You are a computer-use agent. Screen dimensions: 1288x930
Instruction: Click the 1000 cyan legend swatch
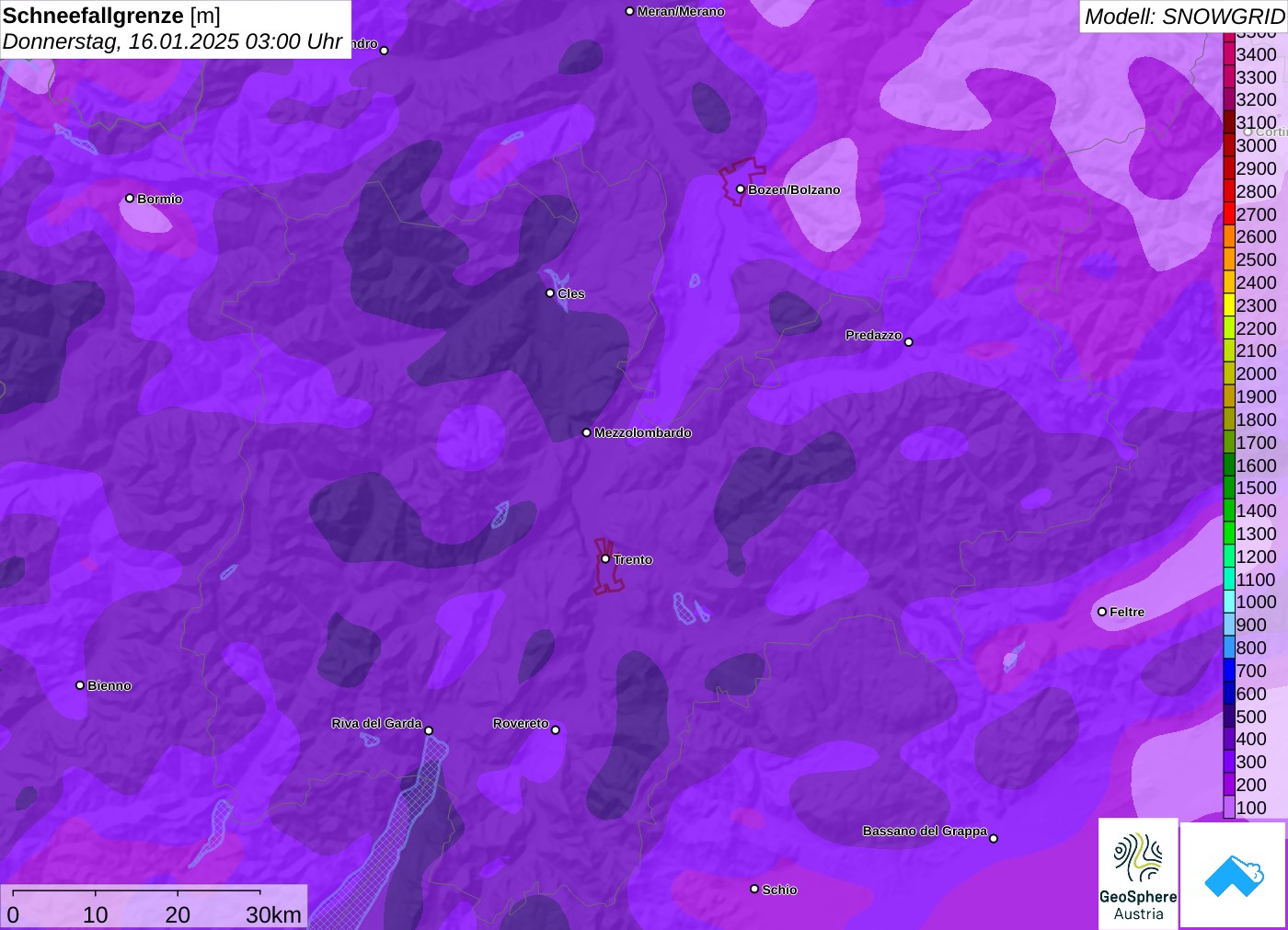(1229, 602)
